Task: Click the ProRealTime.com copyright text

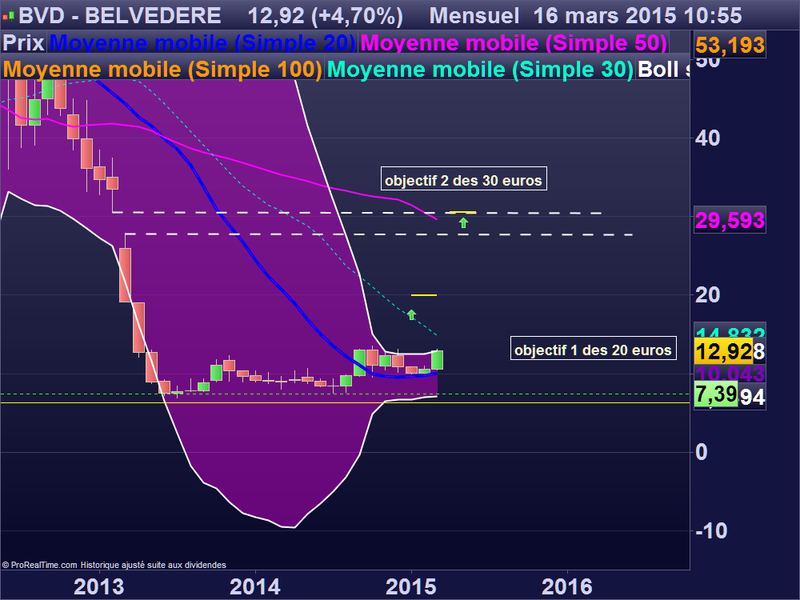Action: tap(114, 565)
